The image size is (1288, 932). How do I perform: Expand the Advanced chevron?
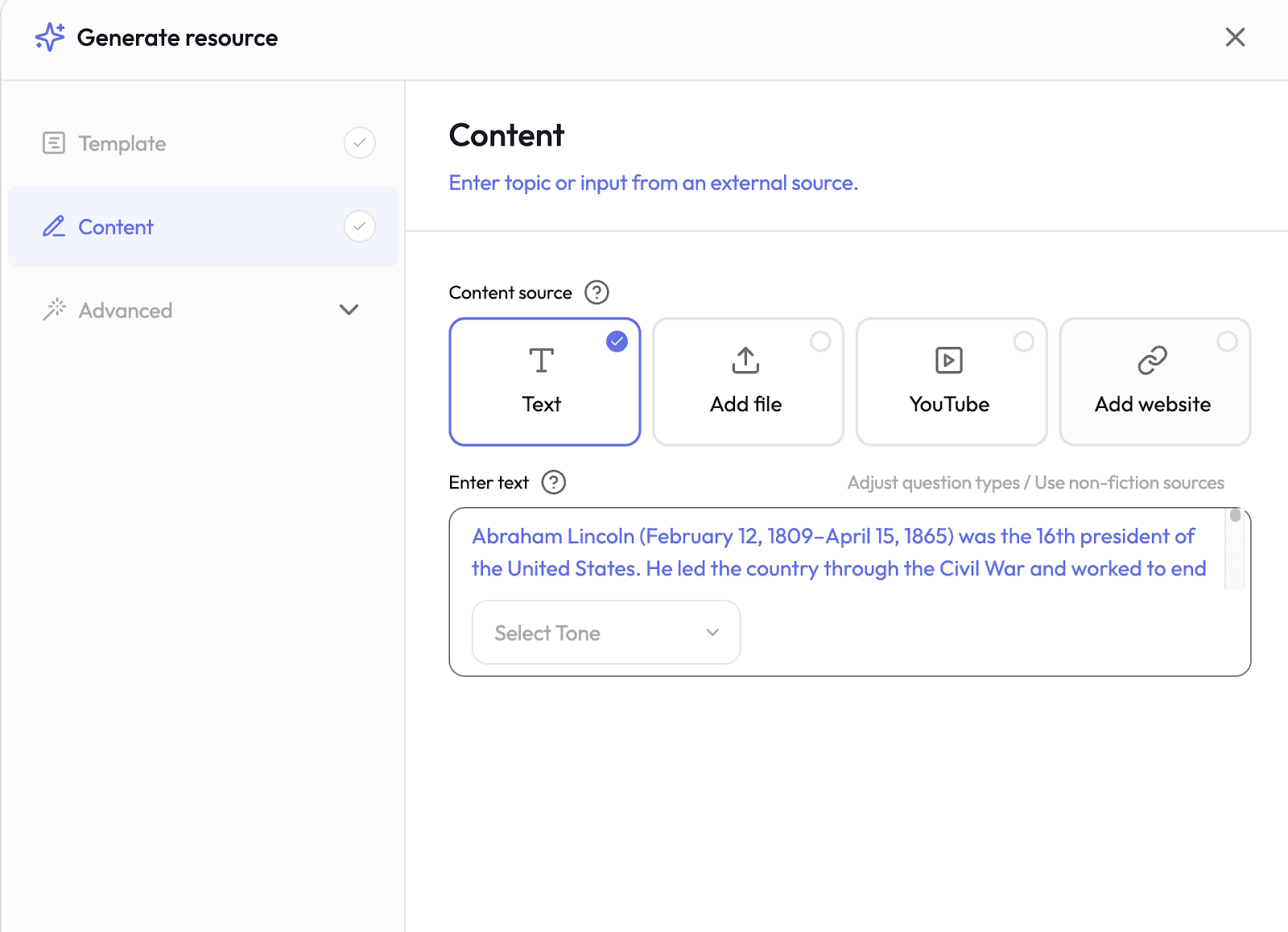point(349,310)
